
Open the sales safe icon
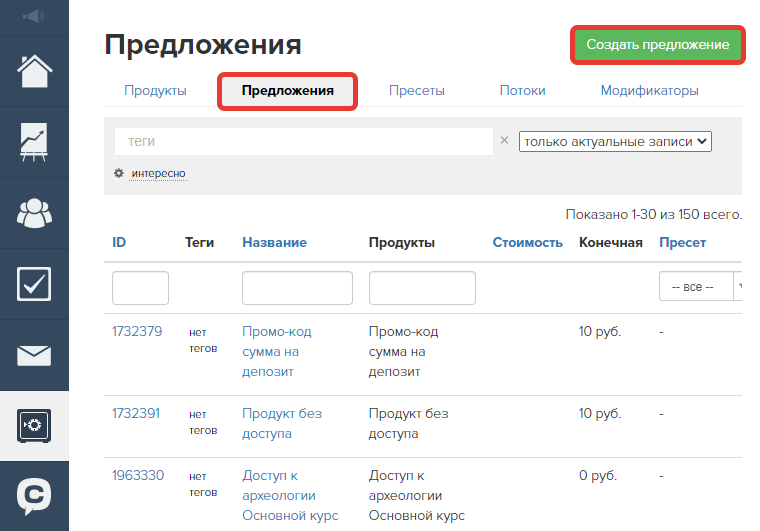[34, 426]
